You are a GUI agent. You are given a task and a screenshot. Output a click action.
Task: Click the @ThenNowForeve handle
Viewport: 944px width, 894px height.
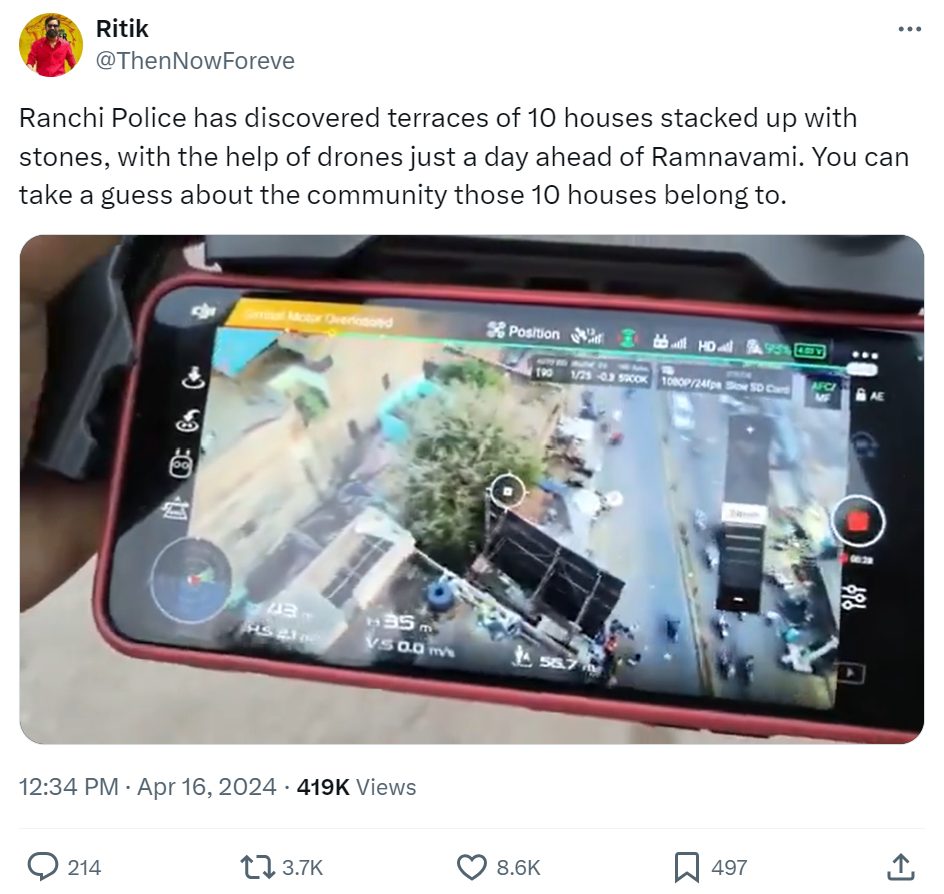click(195, 61)
